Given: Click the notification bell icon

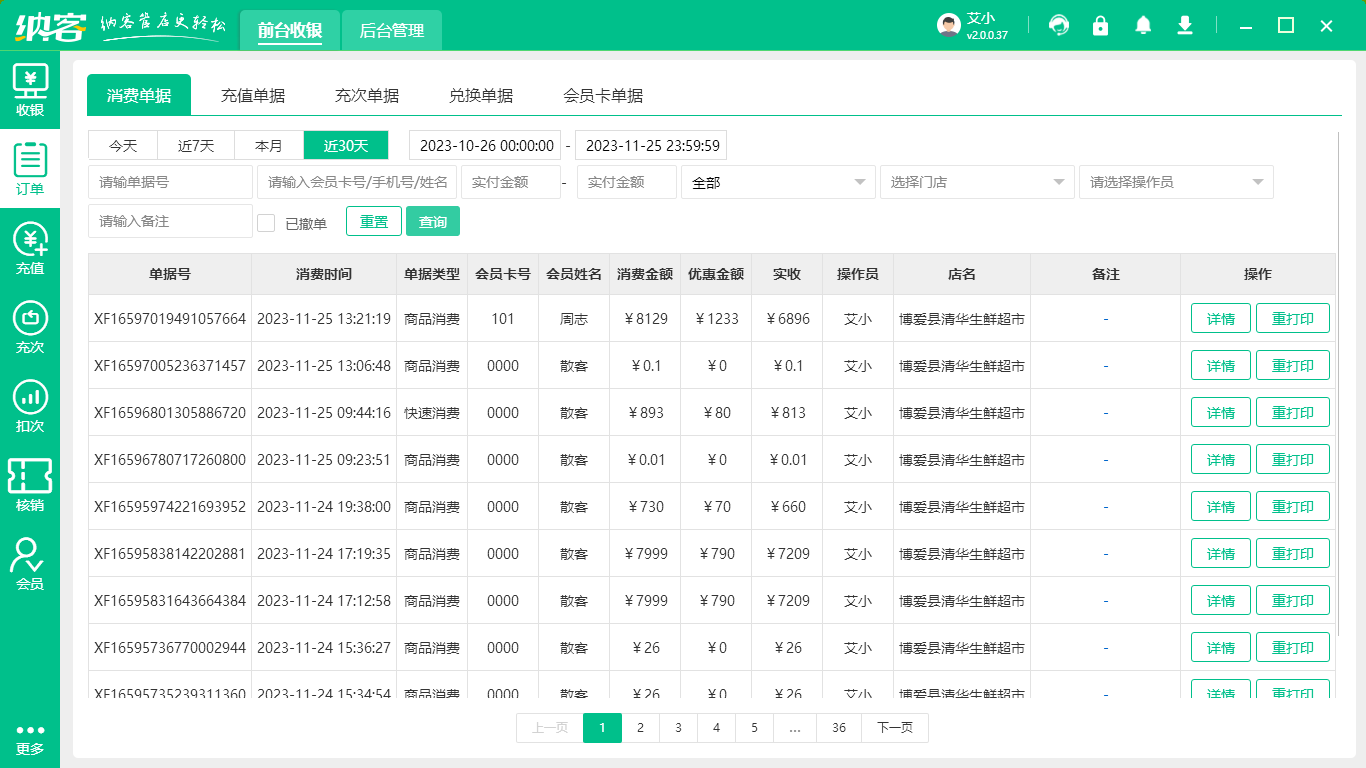Looking at the screenshot, I should pos(1142,25).
